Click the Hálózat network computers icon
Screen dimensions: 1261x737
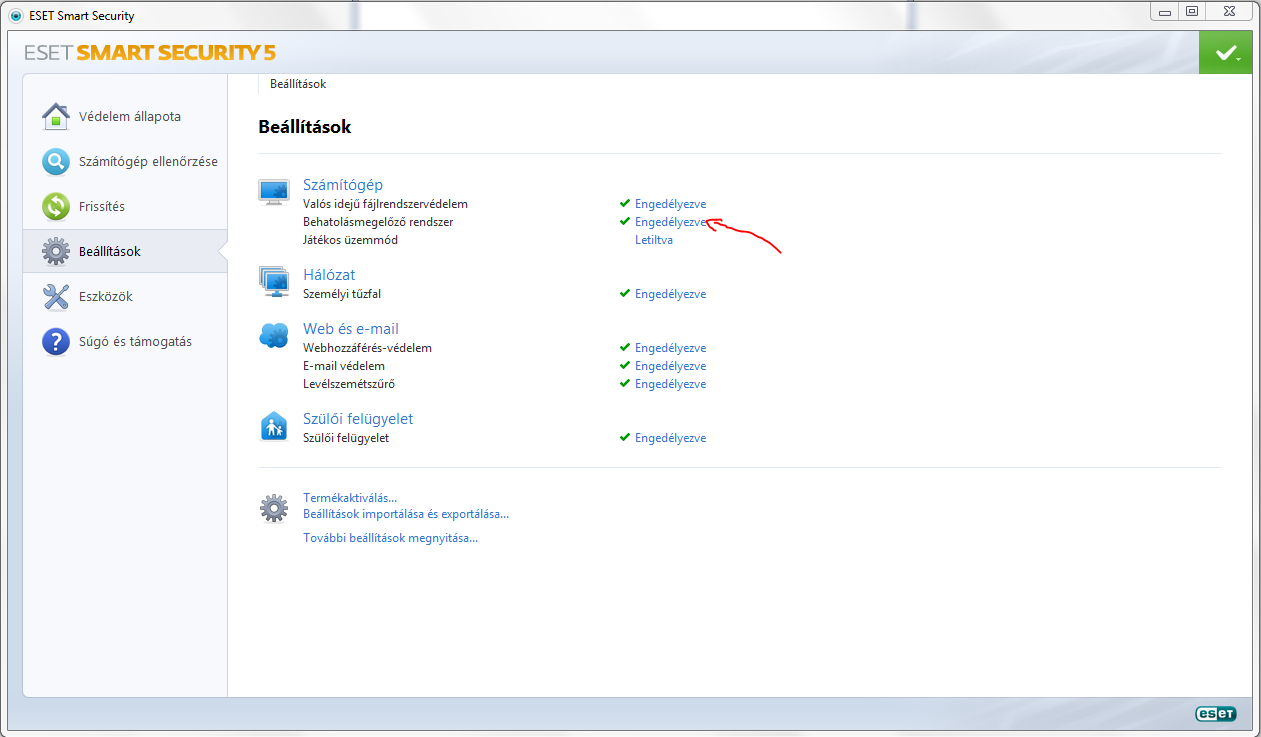pos(274,282)
